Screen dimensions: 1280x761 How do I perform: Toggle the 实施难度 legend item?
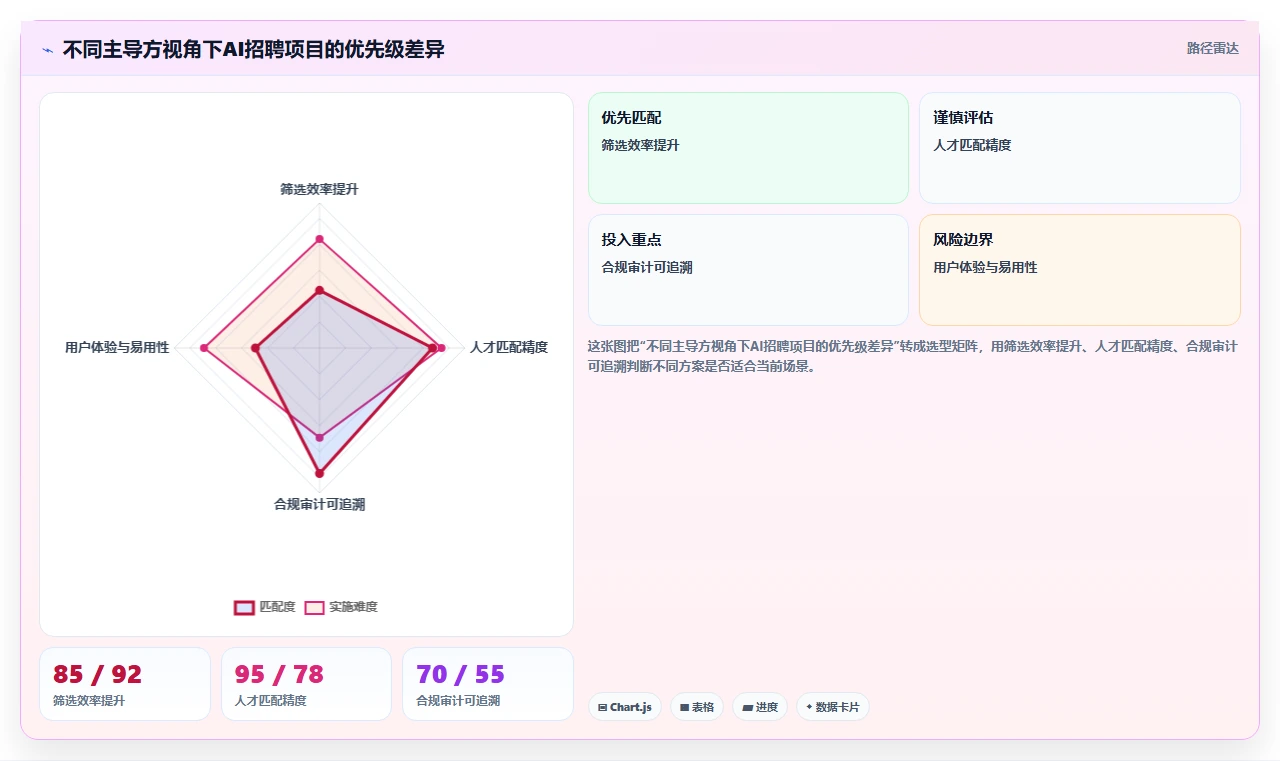[341, 607]
